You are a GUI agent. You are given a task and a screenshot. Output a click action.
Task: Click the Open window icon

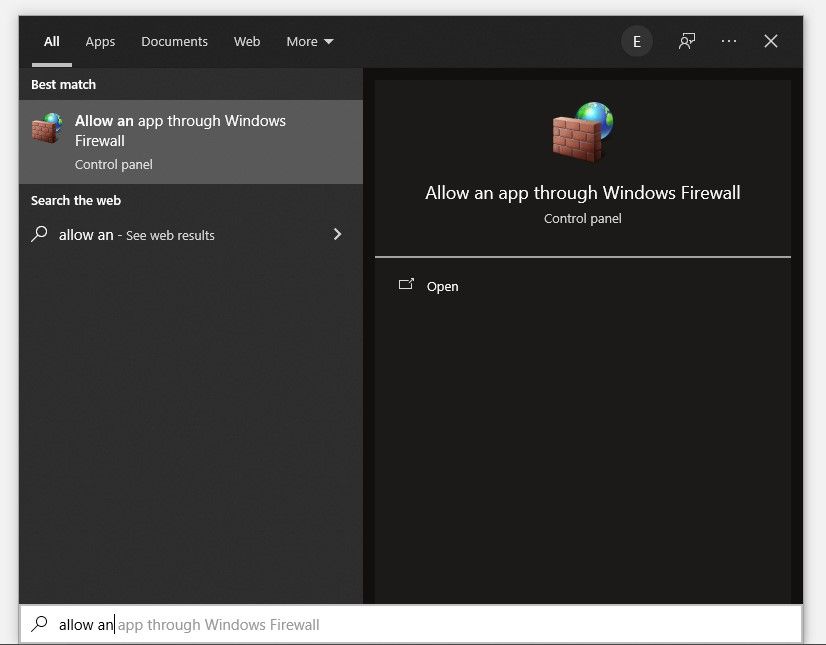click(x=406, y=285)
